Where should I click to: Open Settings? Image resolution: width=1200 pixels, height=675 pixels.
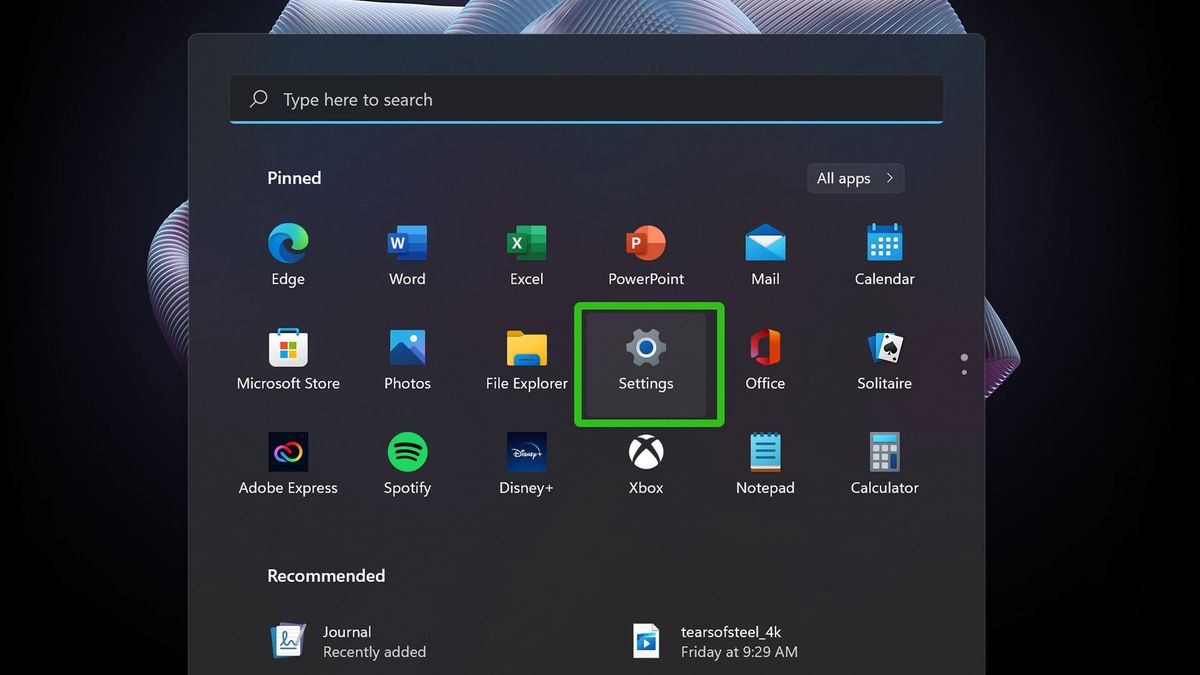tap(645, 350)
